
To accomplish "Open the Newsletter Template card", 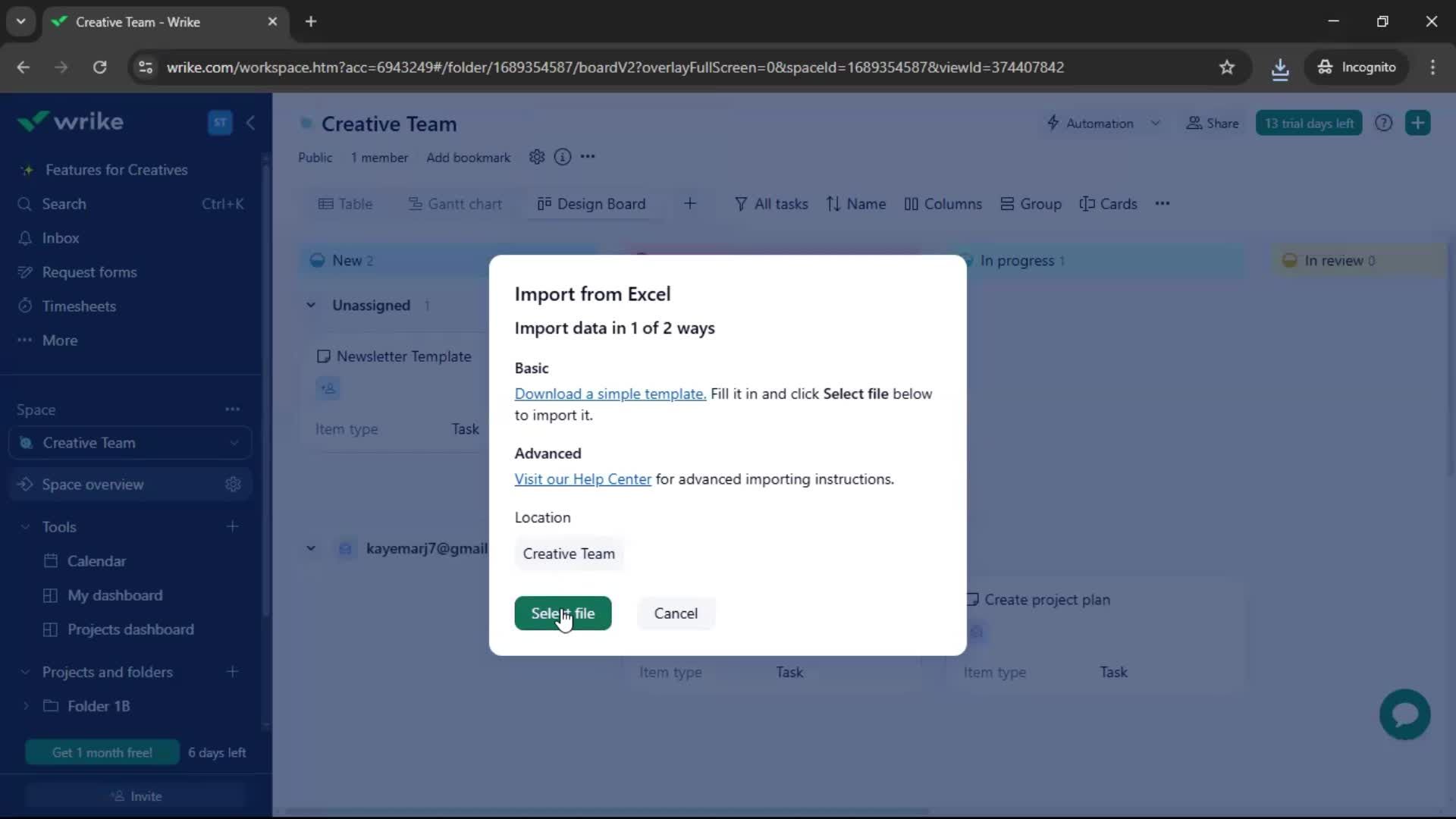I will (x=403, y=356).
